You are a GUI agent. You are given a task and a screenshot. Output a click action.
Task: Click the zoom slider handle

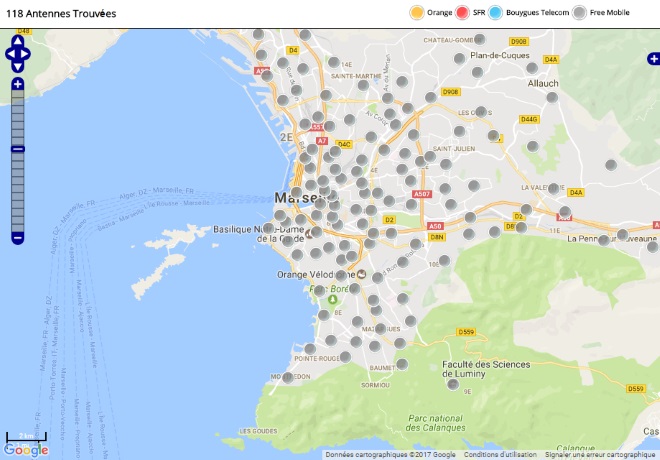click(x=17, y=149)
